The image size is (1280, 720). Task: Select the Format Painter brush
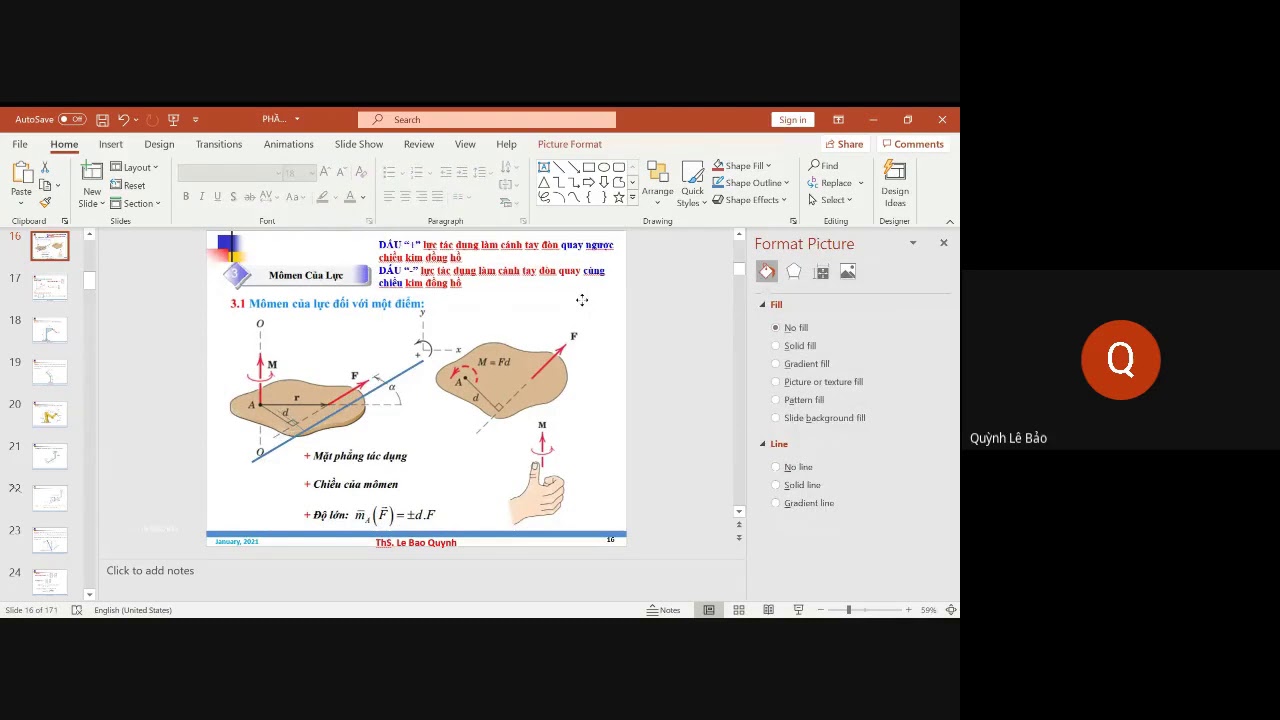45,202
